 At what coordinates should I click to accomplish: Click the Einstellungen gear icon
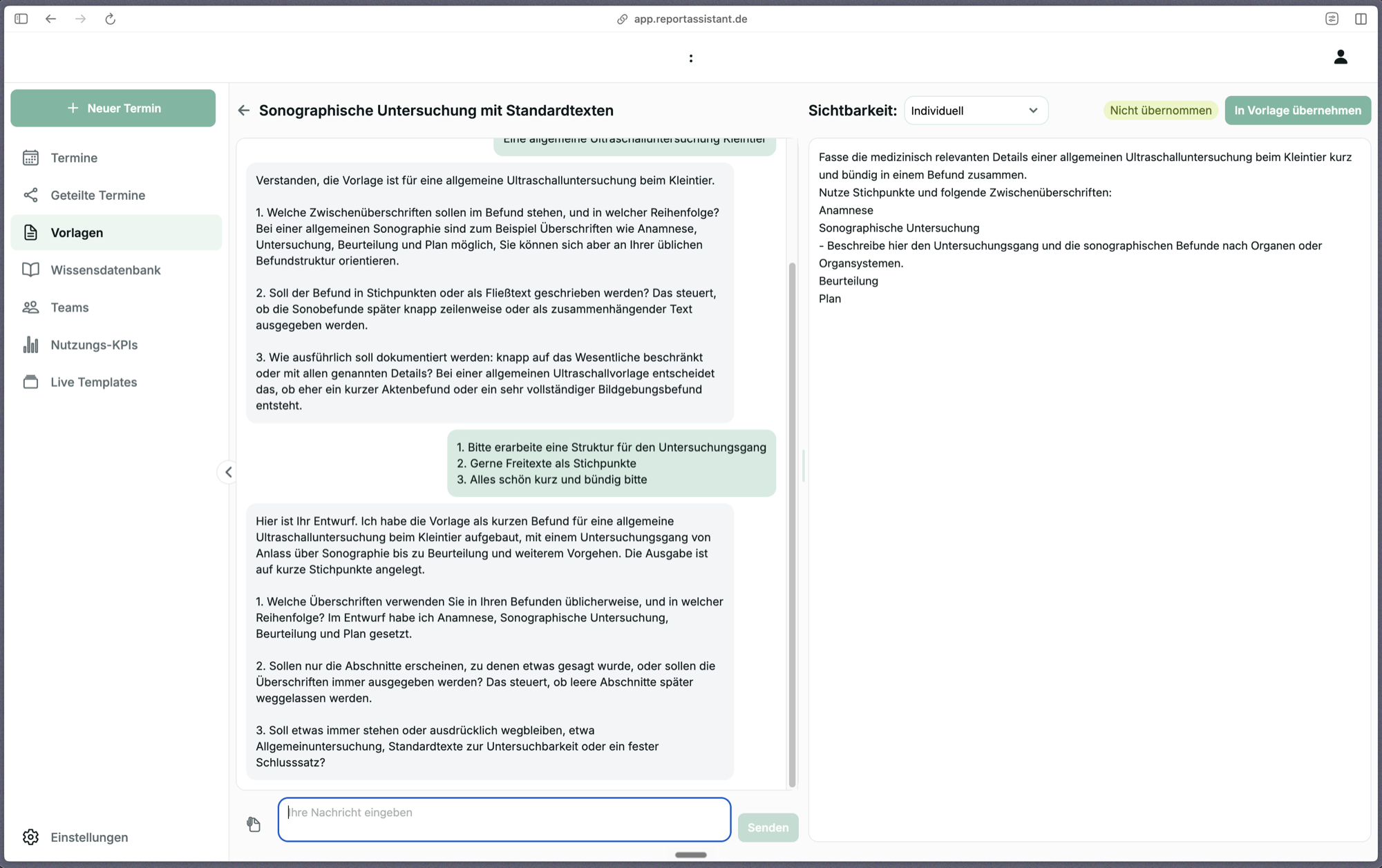click(x=30, y=837)
